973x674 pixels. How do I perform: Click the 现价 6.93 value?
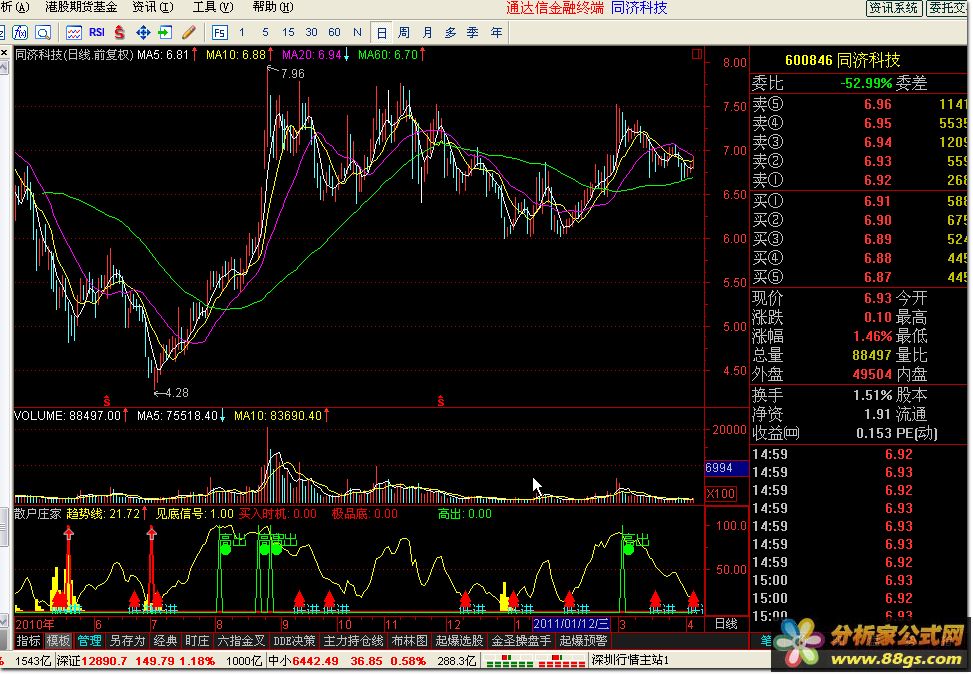coord(877,298)
